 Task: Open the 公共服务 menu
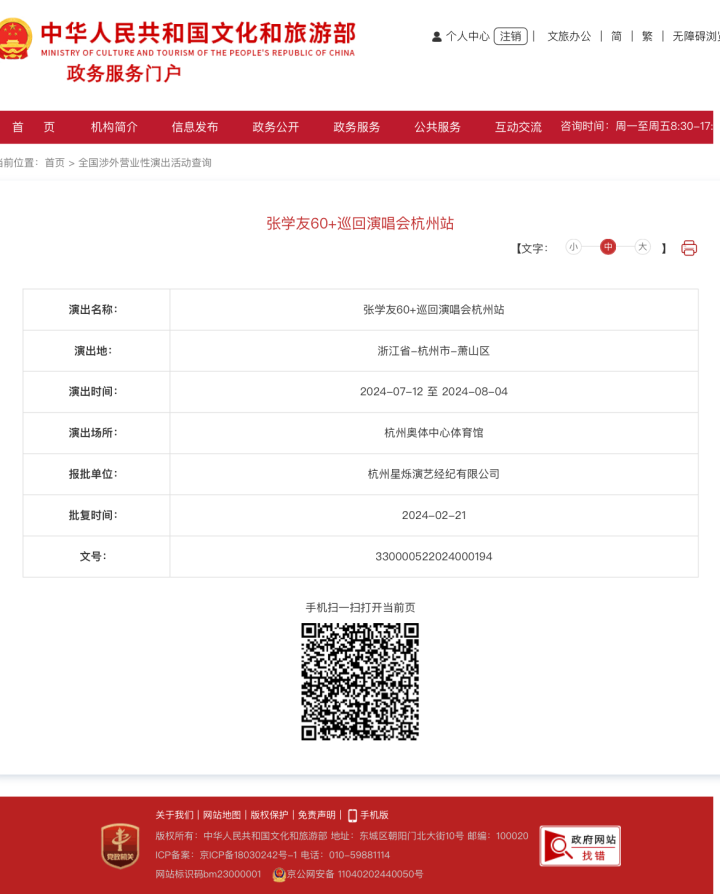click(437, 127)
